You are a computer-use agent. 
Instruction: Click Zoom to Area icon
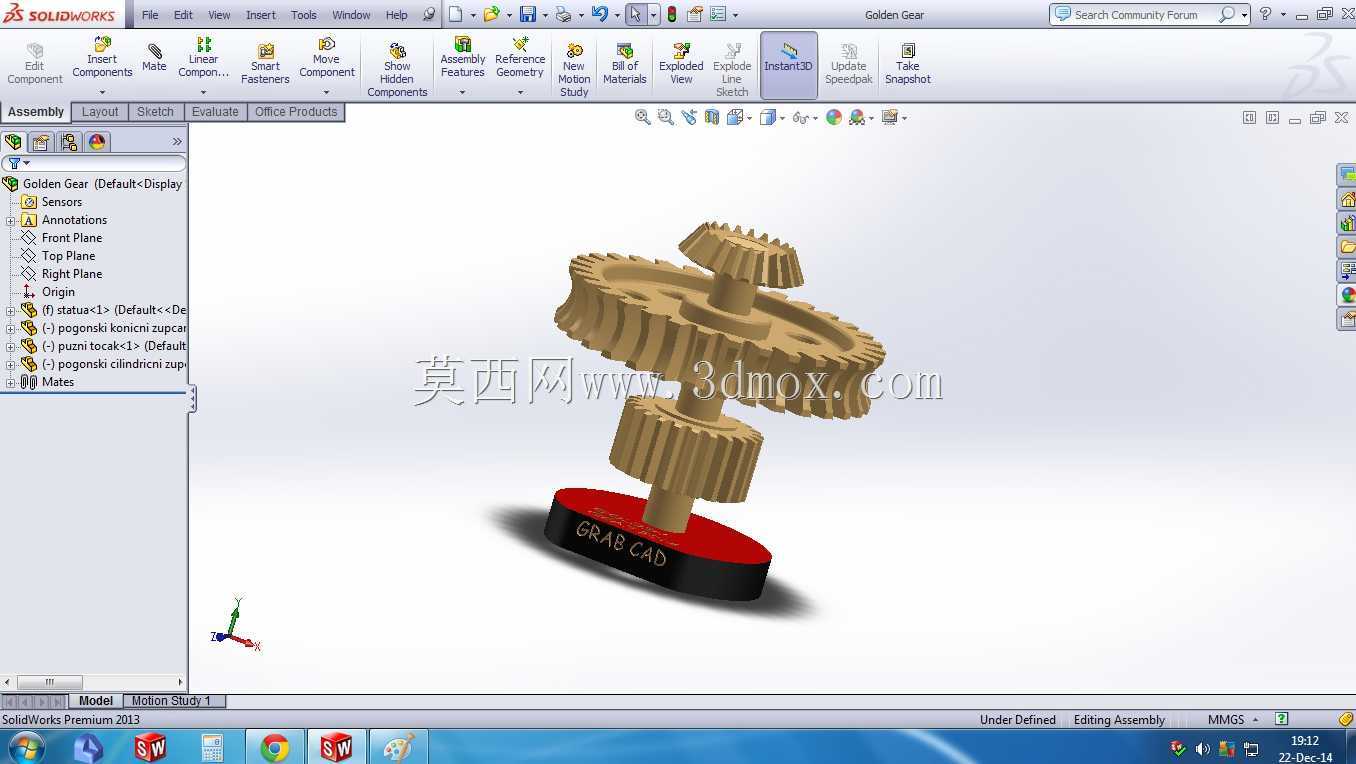[x=666, y=117]
